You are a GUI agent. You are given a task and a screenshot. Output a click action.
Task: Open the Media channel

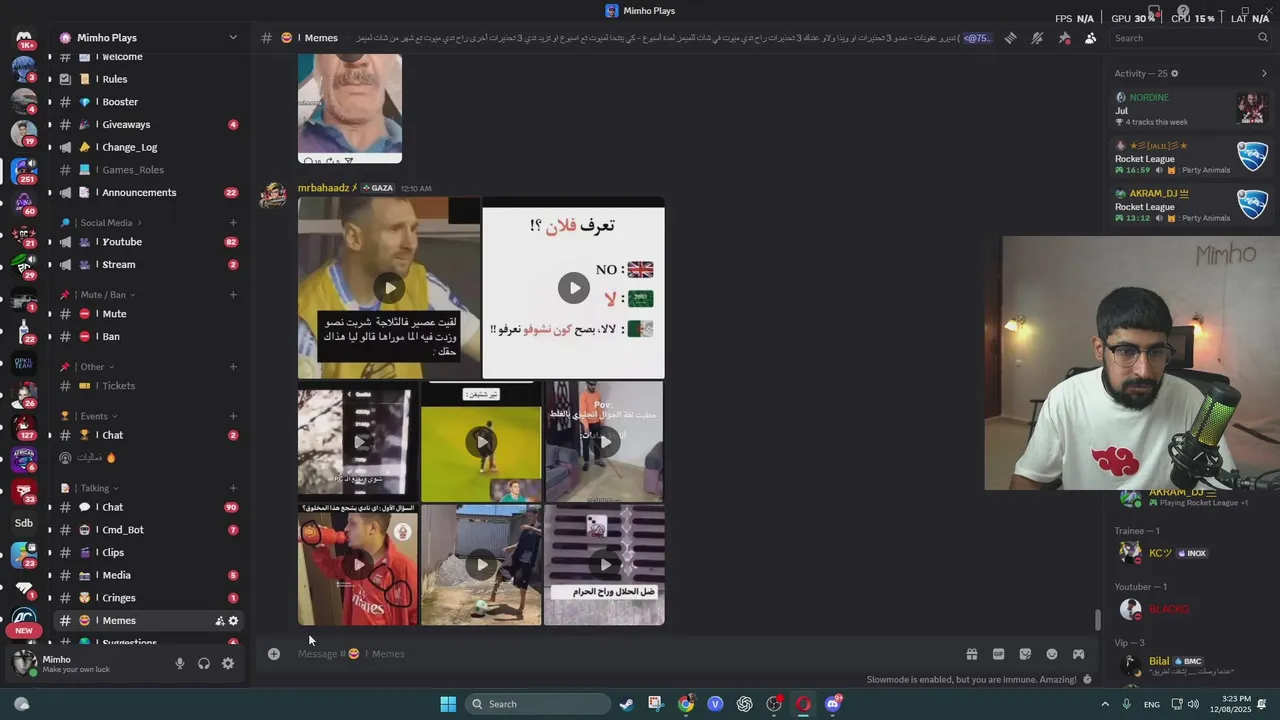(x=148, y=576)
